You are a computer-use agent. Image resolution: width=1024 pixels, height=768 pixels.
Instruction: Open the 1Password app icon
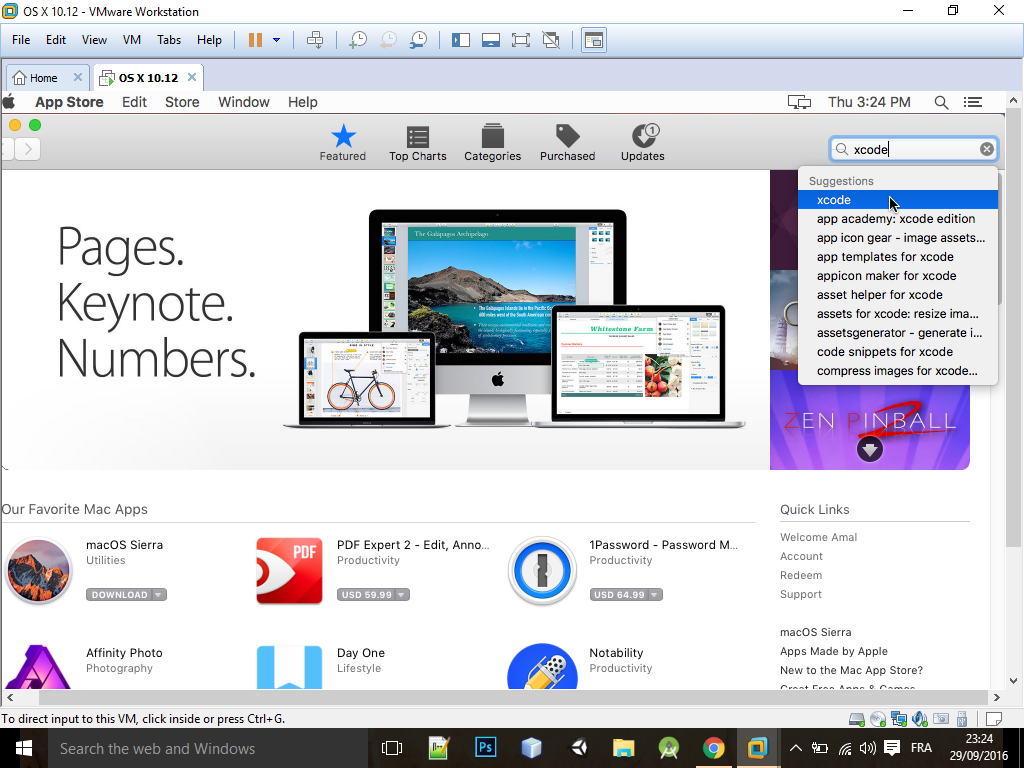point(542,571)
